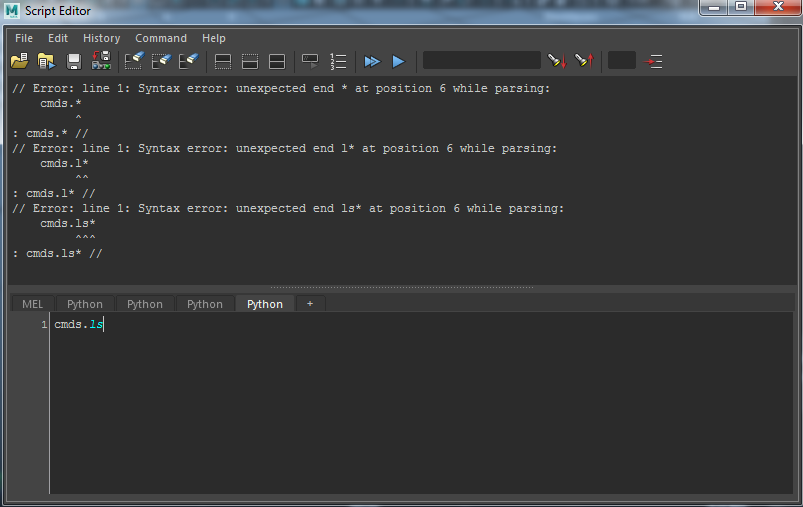Show Input pane only icon
This screenshot has width=803, height=507.
pos(250,61)
